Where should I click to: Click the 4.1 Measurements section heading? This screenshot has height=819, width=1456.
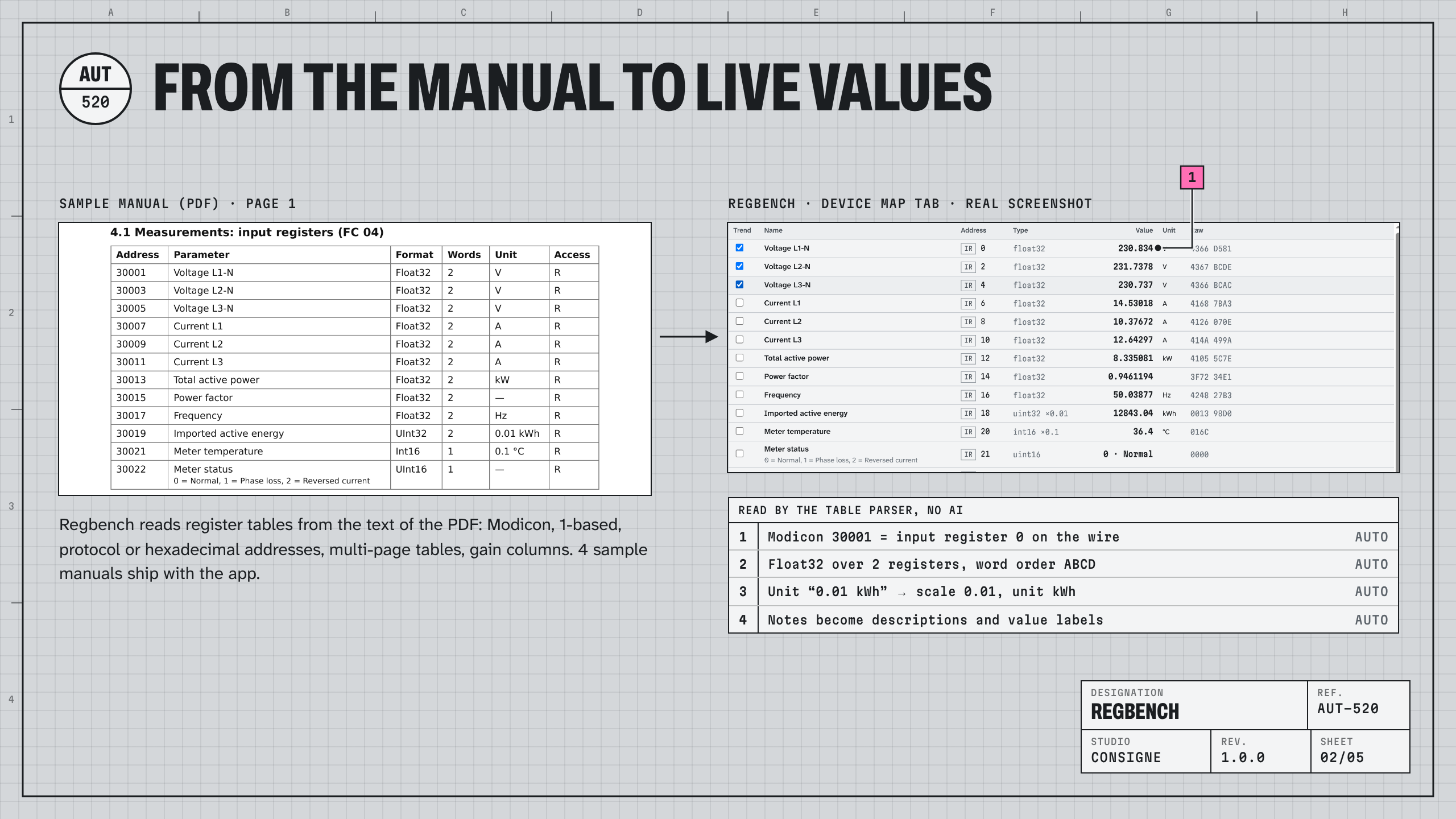pos(247,232)
